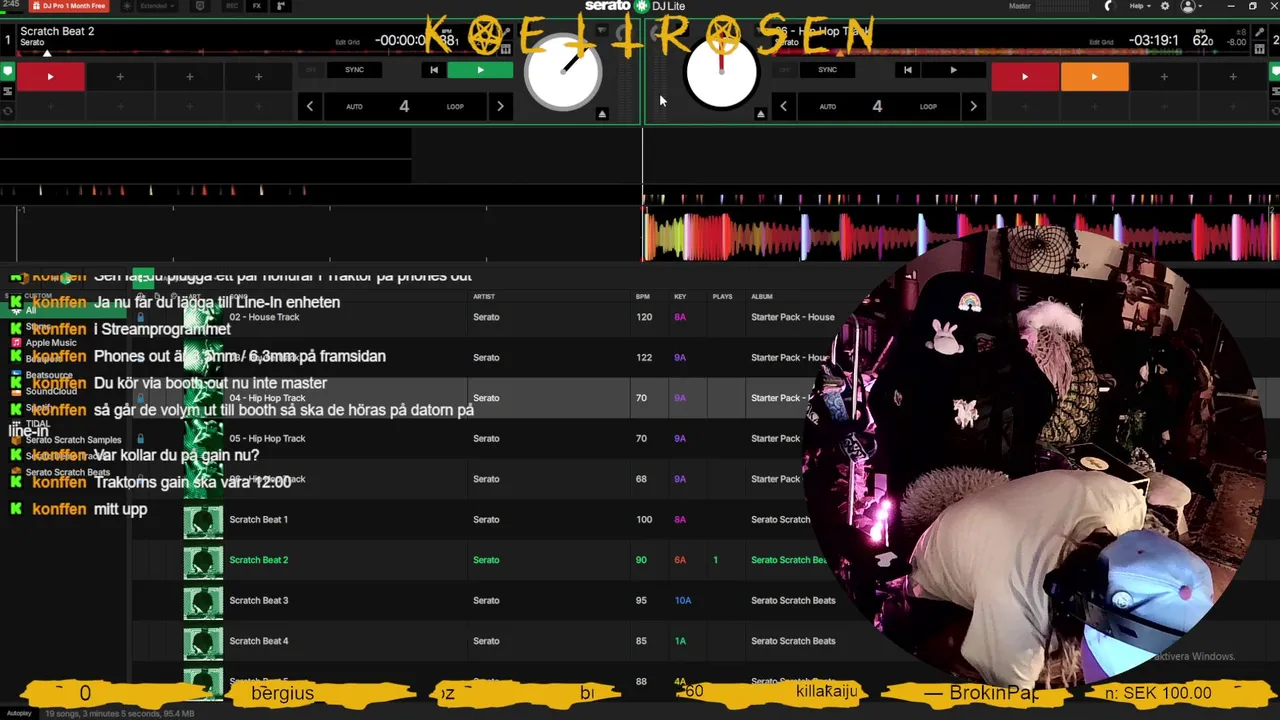Enable AUTO loop on deck 2
This screenshot has height=720, width=1280.
pyautogui.click(x=827, y=106)
